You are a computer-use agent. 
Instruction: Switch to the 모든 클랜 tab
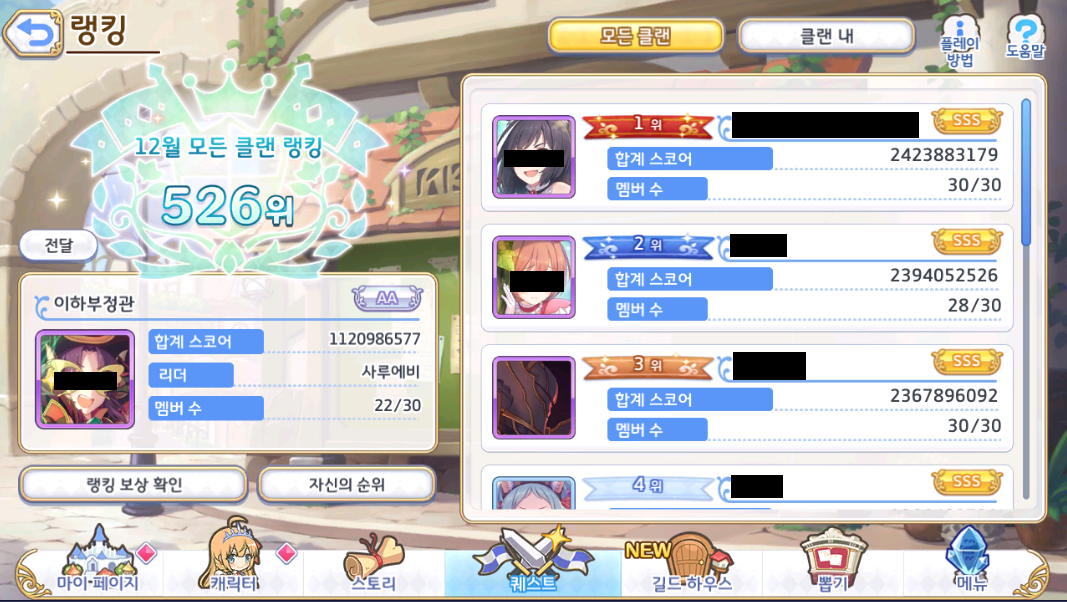coord(636,35)
